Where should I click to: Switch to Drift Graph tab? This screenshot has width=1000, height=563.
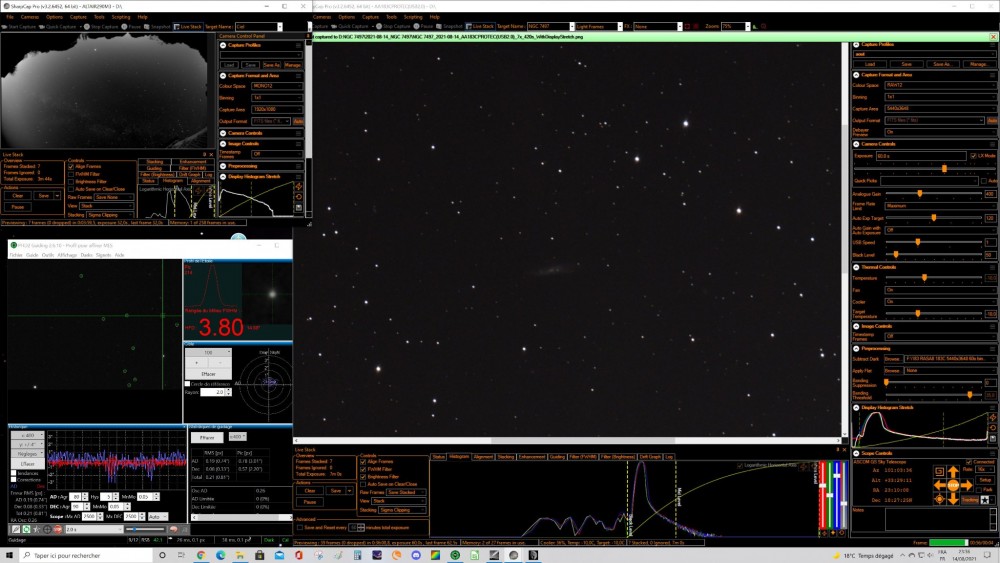[650, 457]
